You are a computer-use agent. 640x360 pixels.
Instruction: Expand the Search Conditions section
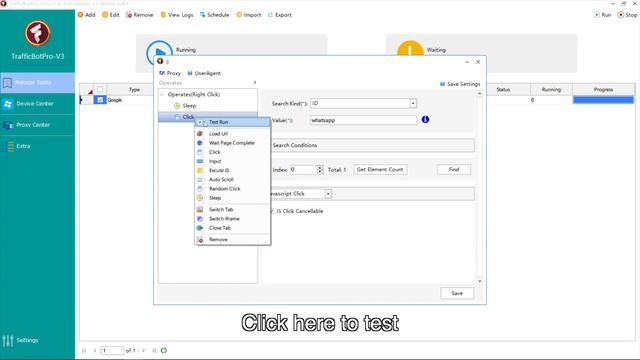coord(373,145)
